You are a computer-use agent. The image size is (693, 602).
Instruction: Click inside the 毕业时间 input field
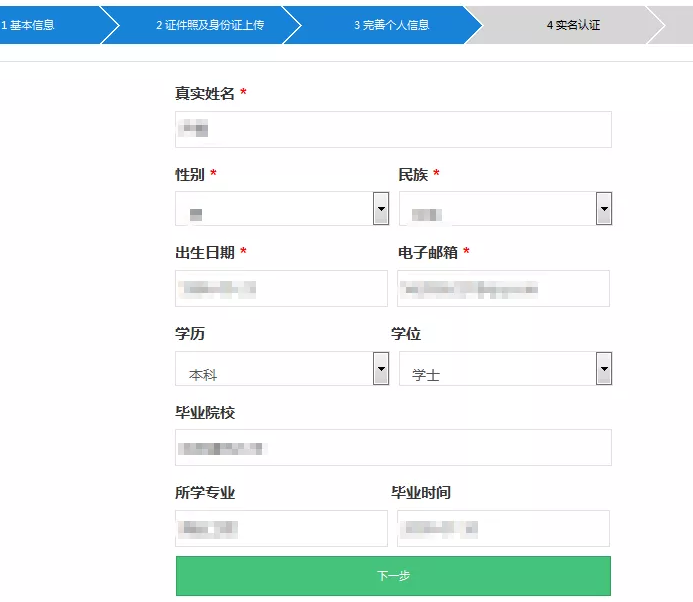point(504,528)
